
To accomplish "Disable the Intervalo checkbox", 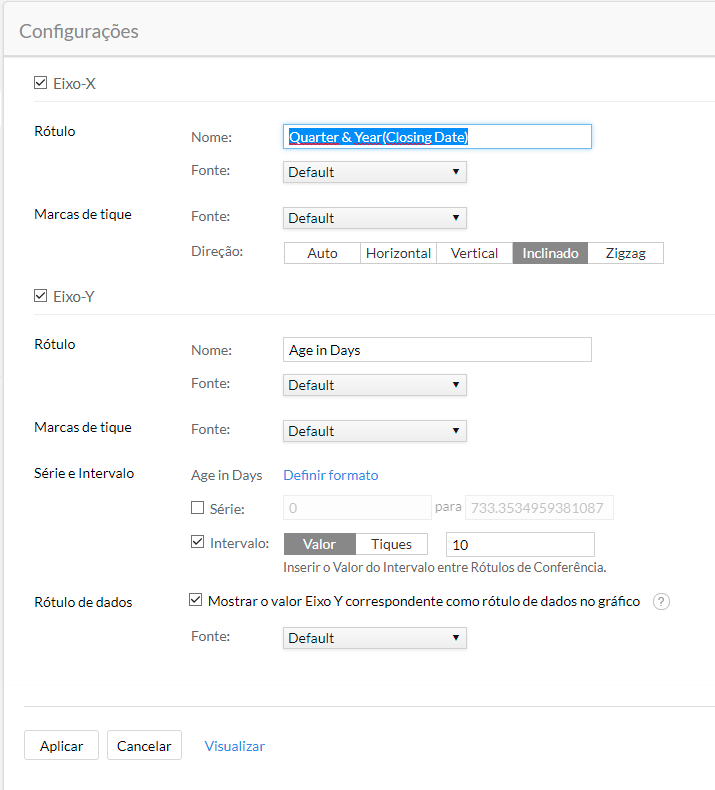I will click(x=198, y=542).
